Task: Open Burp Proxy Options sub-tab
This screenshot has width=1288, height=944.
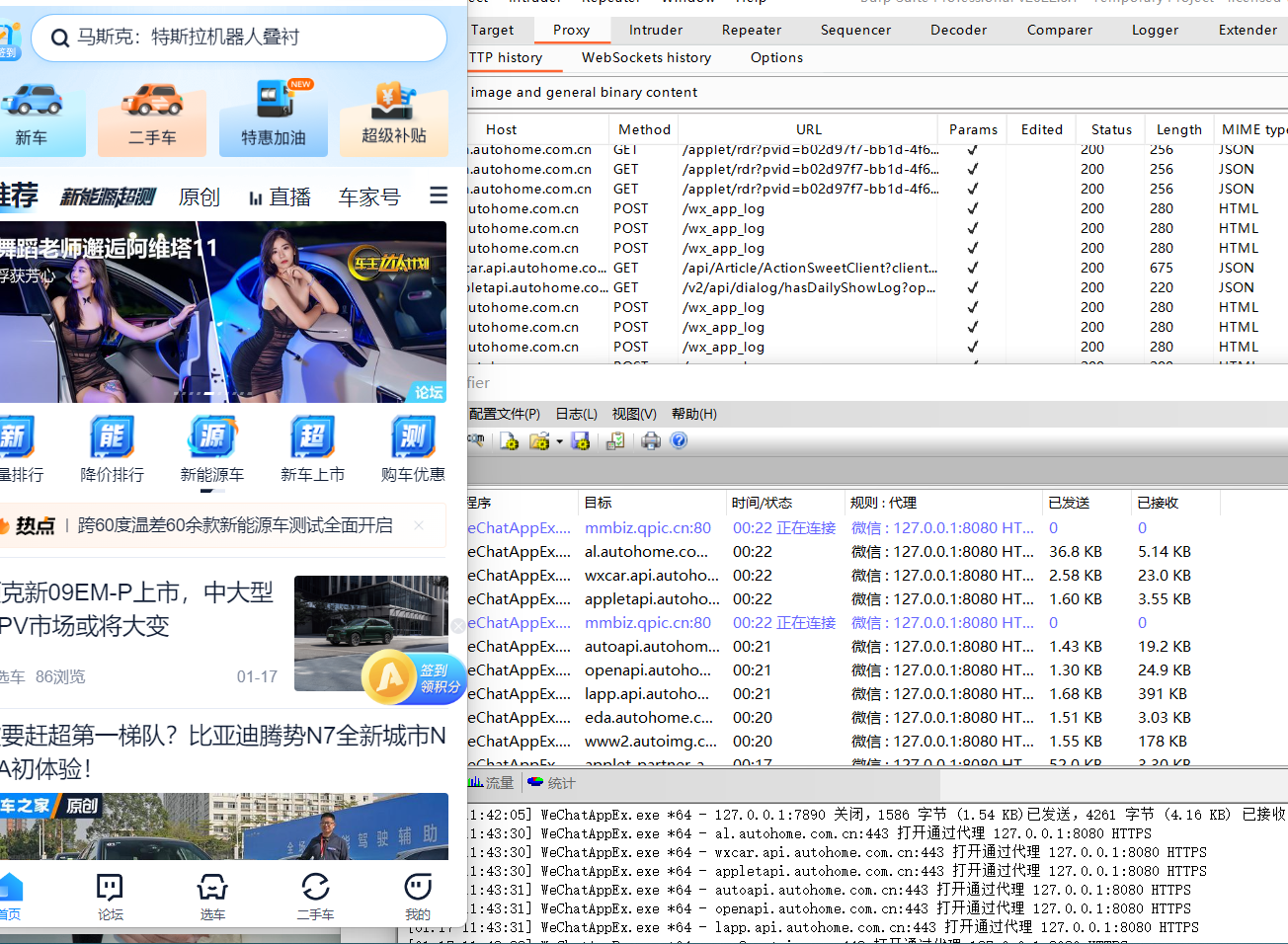Action: [776, 57]
